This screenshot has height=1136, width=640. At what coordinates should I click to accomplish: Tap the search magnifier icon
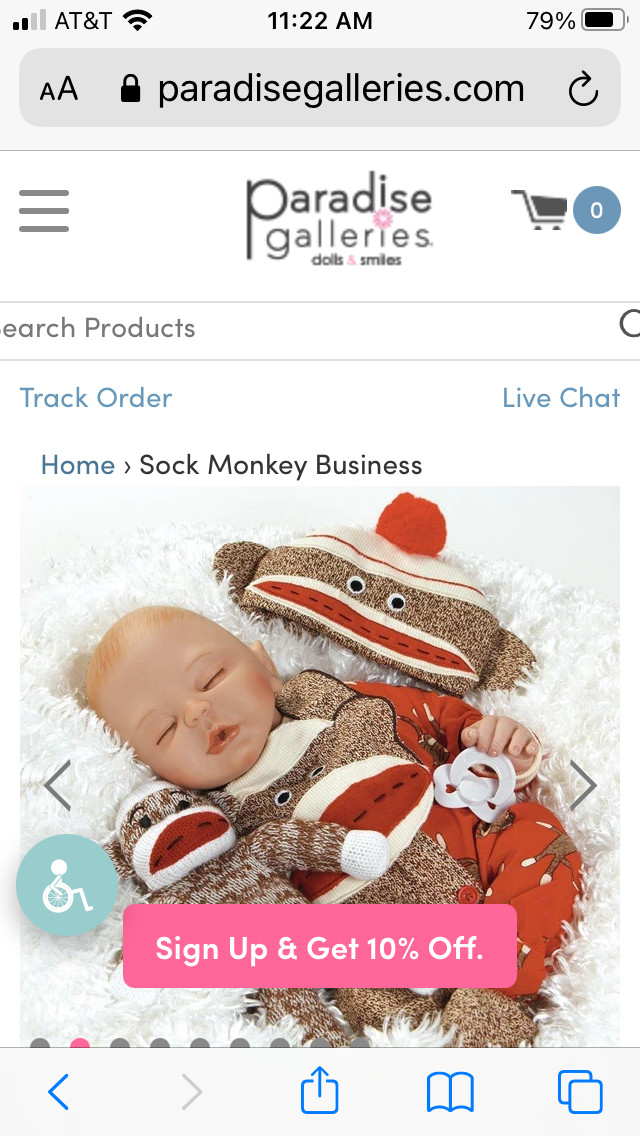[x=630, y=324]
